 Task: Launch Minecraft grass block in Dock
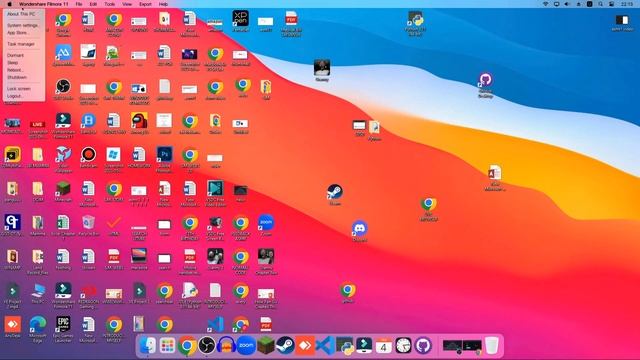[266, 346]
